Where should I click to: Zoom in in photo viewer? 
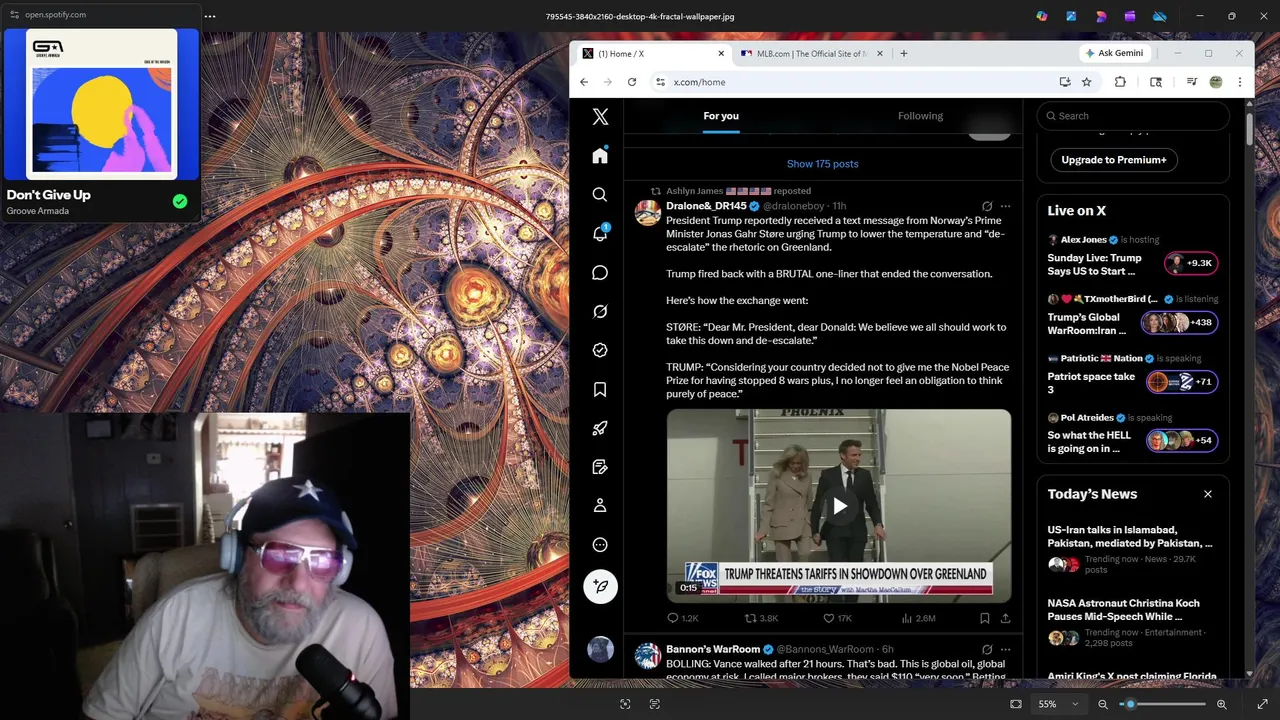tap(1221, 704)
